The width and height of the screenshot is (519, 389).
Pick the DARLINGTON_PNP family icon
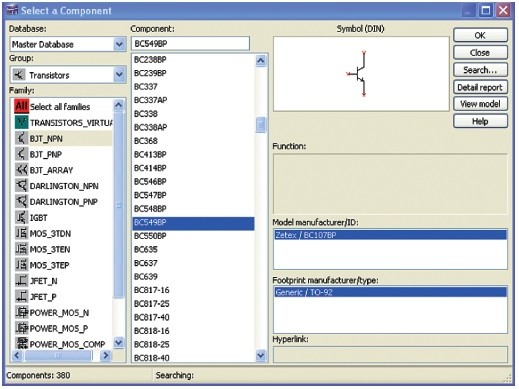point(21,202)
